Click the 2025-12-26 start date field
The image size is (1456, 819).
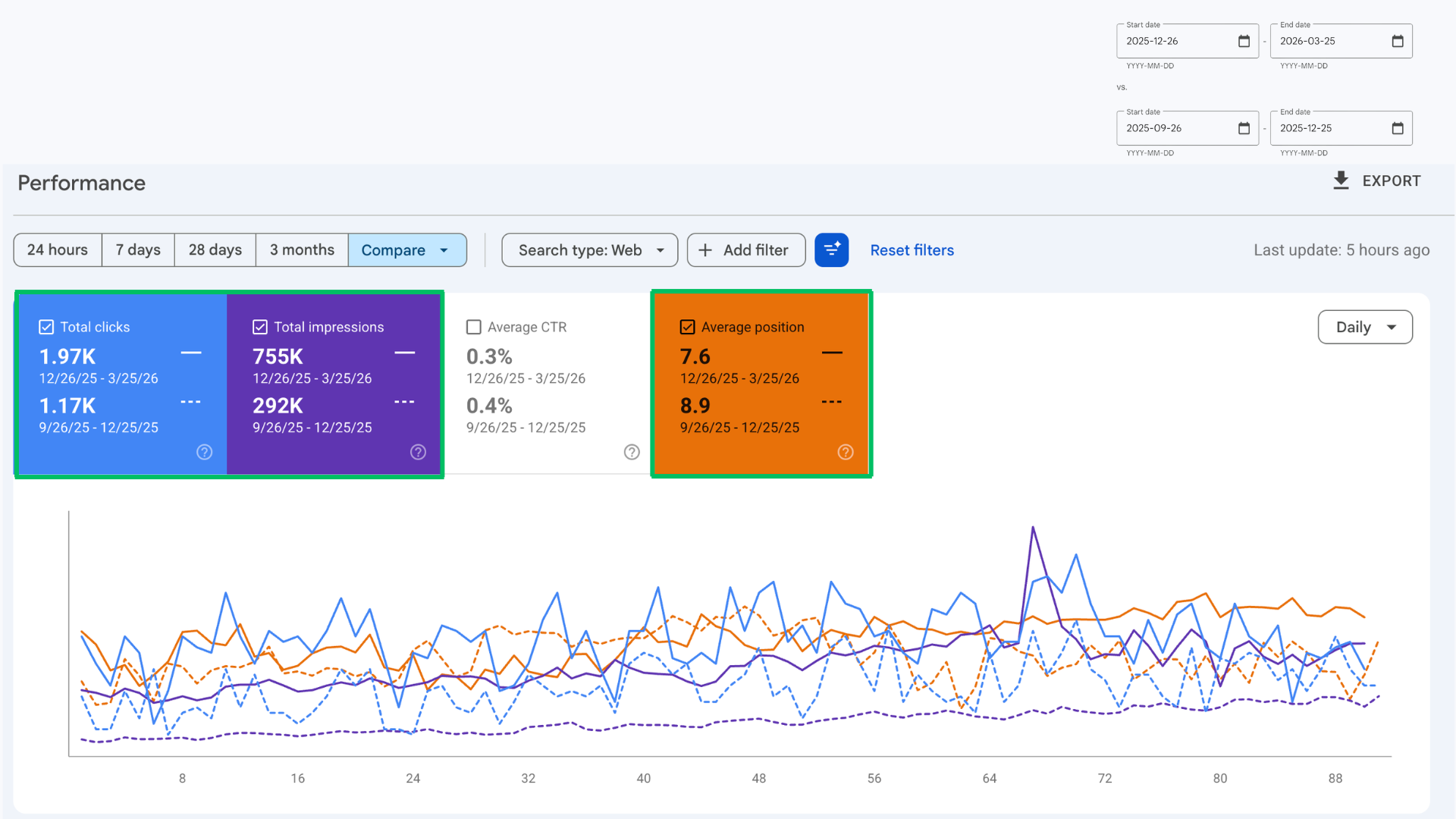click(1188, 41)
